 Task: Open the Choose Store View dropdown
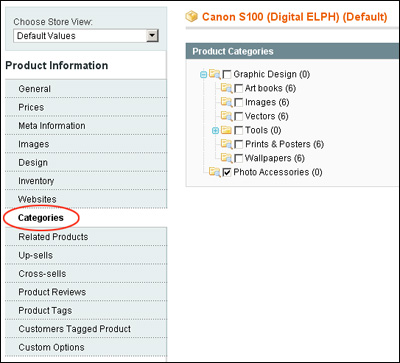(86, 36)
